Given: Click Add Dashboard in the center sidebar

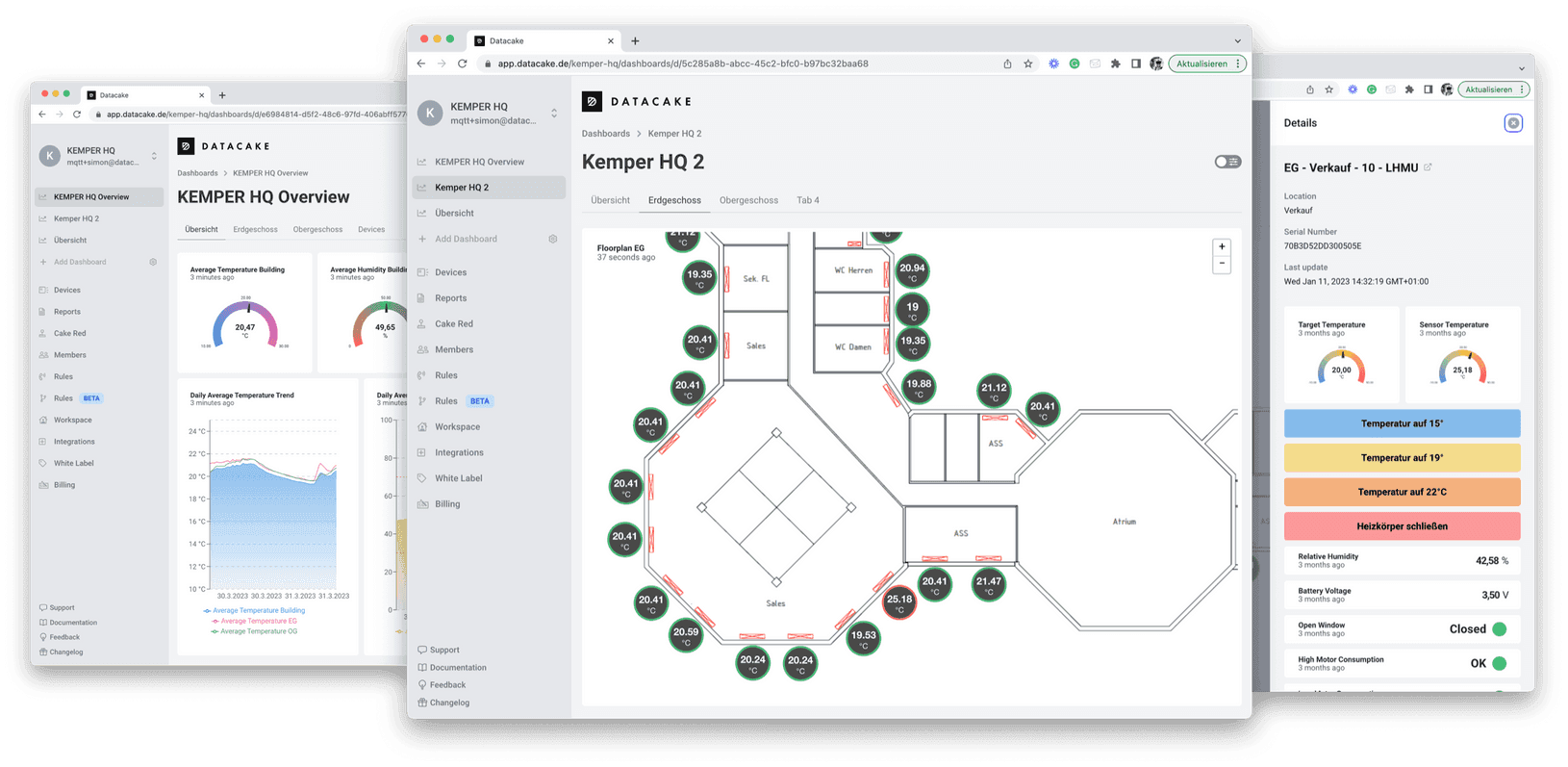Looking at the screenshot, I should click(x=466, y=239).
